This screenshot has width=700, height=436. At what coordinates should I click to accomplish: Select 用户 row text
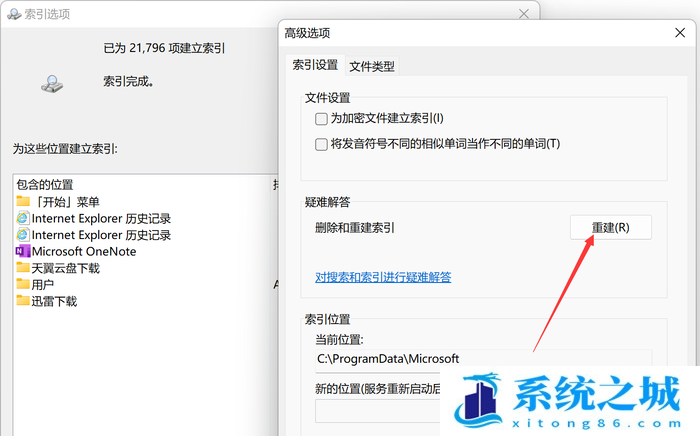[43, 285]
